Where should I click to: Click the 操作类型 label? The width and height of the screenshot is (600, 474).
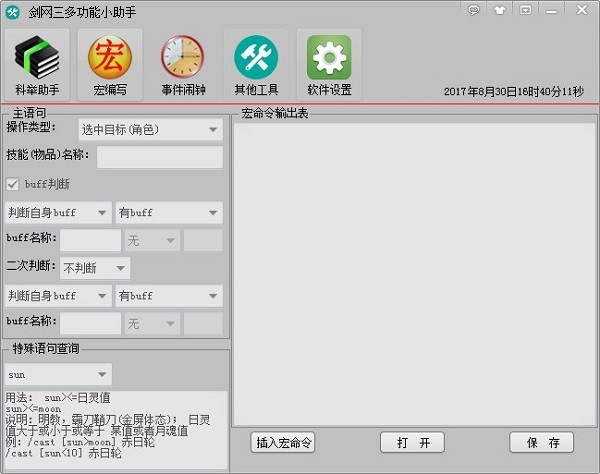click(31, 127)
